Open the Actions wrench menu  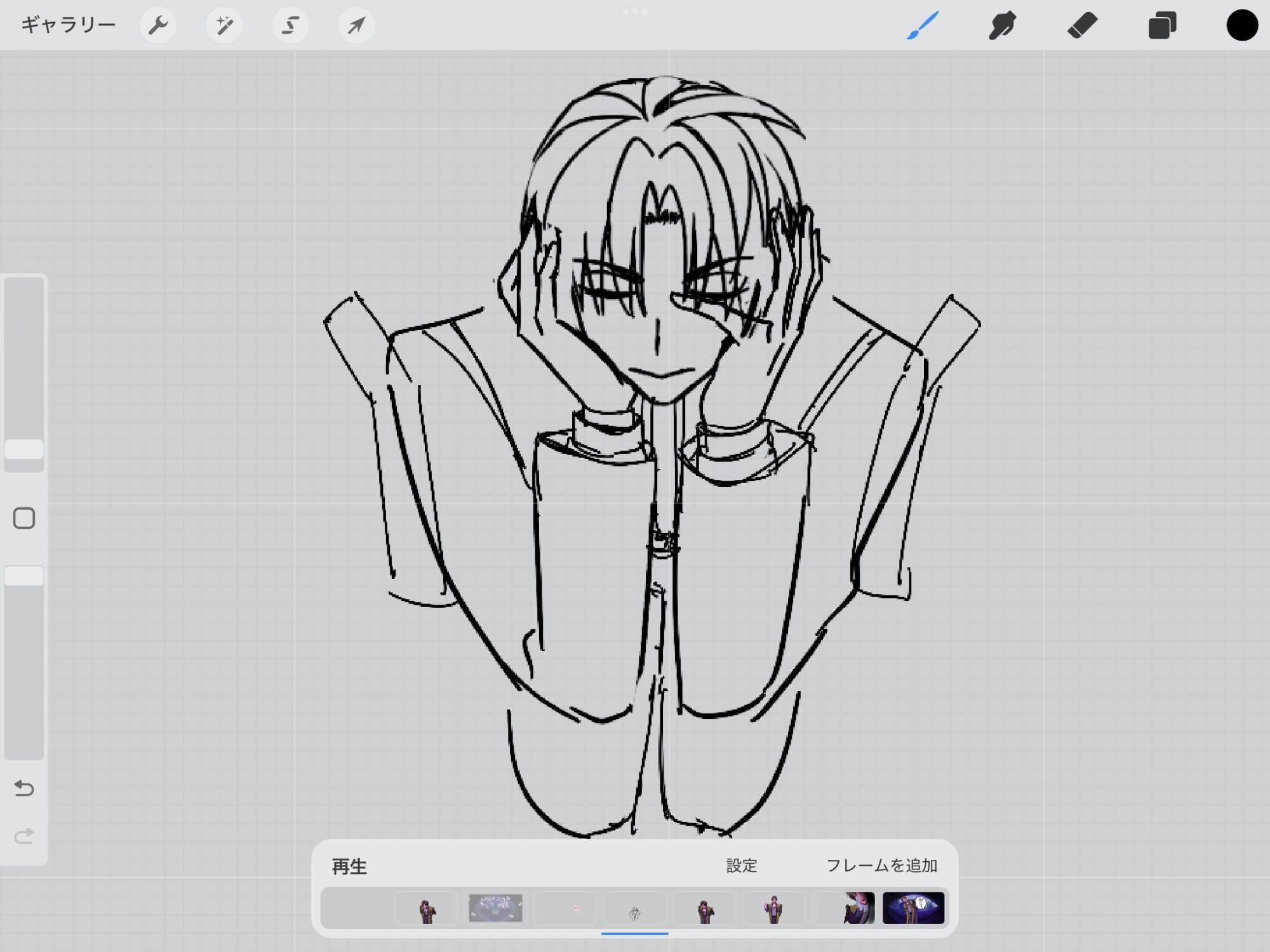tap(157, 25)
